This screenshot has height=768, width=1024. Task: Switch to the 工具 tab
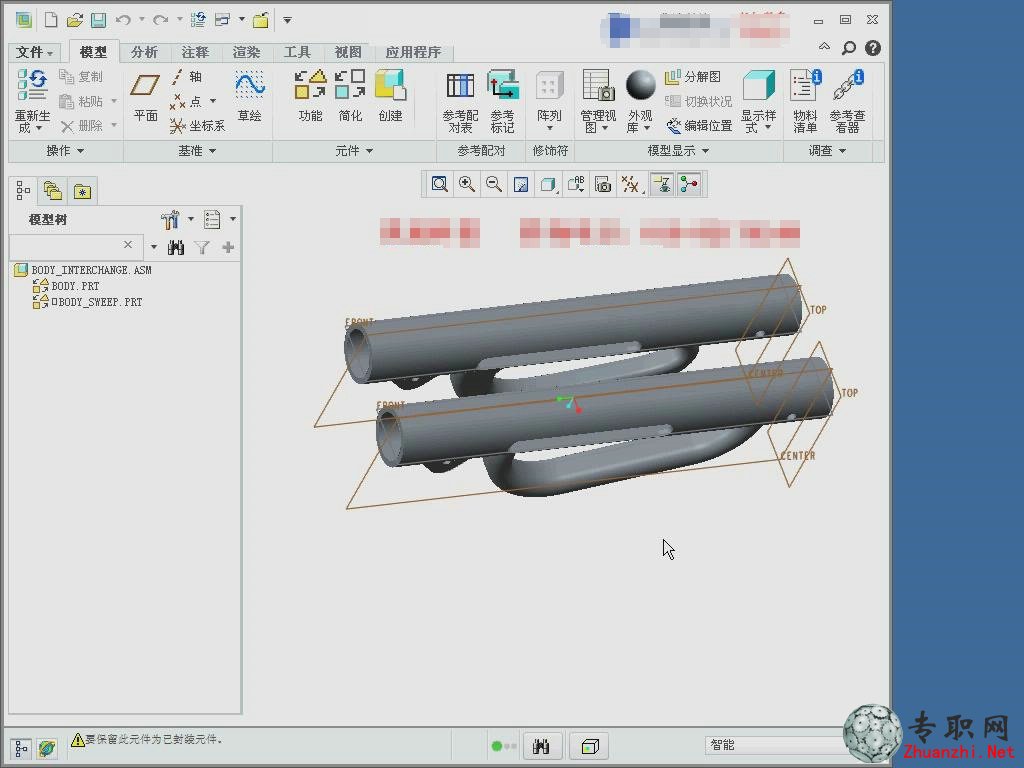pos(296,52)
